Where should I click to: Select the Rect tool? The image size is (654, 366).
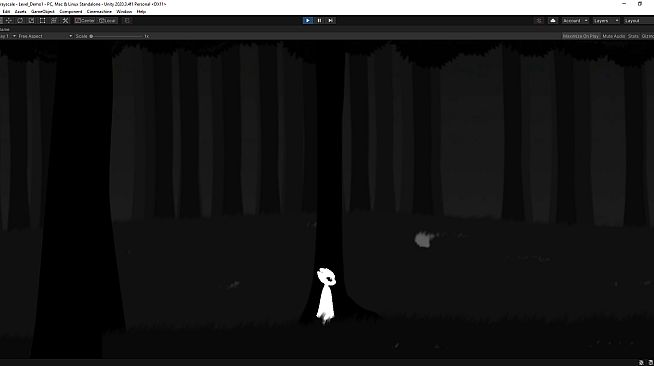pyautogui.click(x=43, y=20)
